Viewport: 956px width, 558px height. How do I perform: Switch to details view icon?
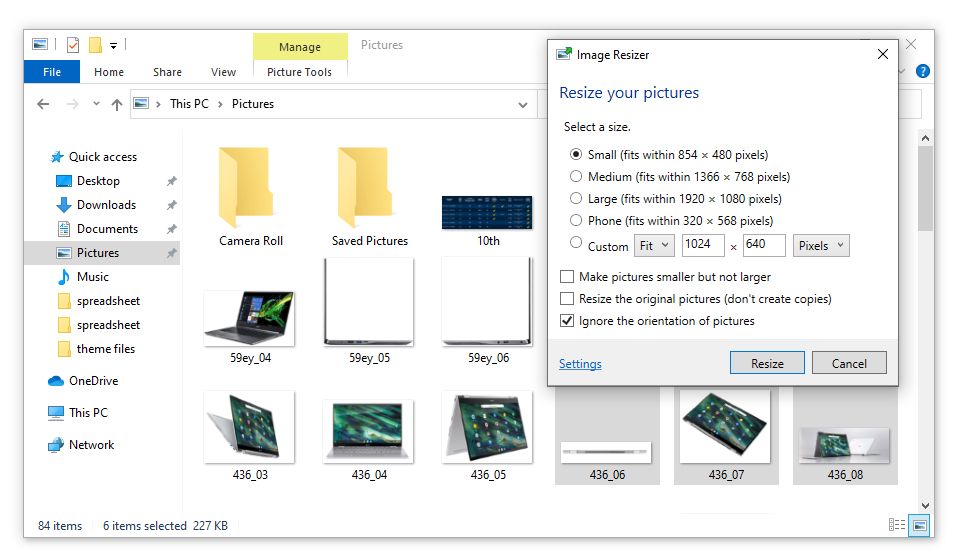pyautogui.click(x=897, y=525)
